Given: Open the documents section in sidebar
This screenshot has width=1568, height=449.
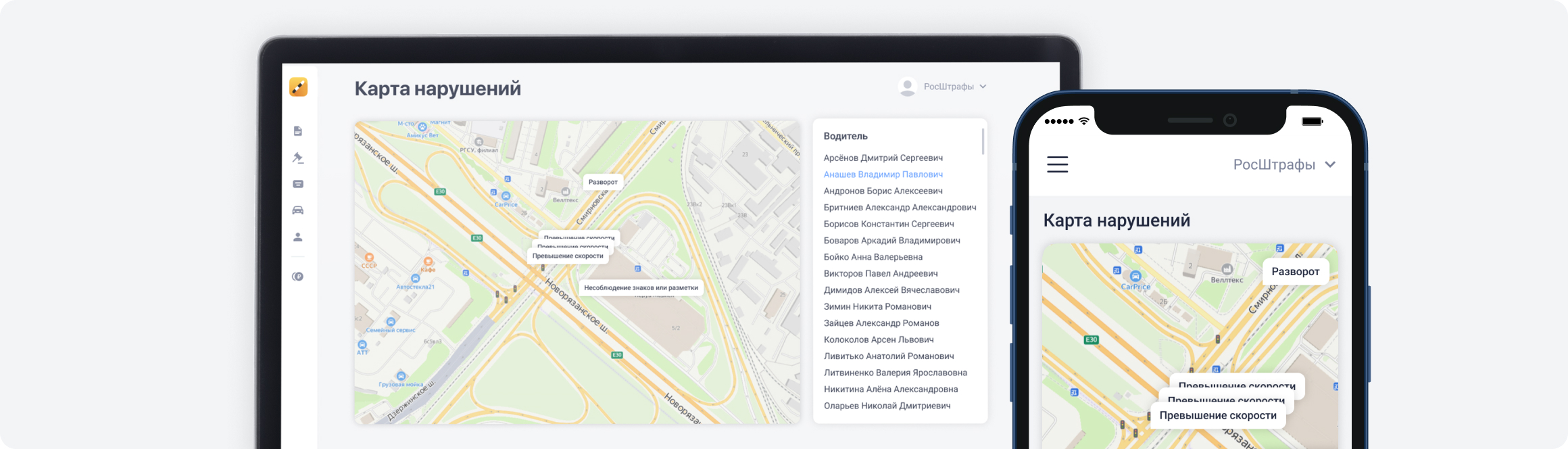Looking at the screenshot, I should coord(298,131).
